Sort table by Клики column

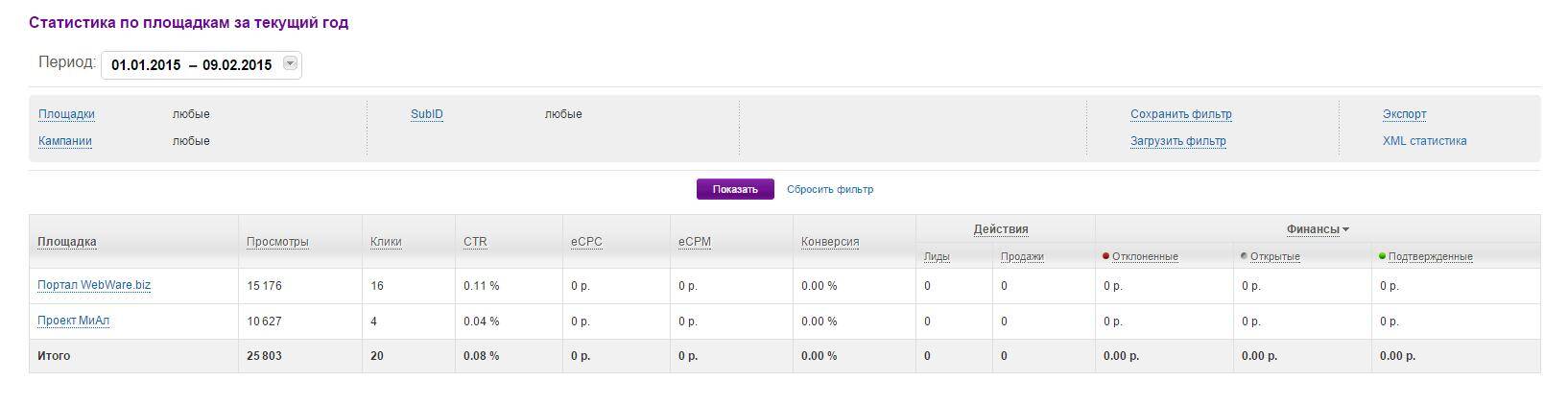coord(386,242)
